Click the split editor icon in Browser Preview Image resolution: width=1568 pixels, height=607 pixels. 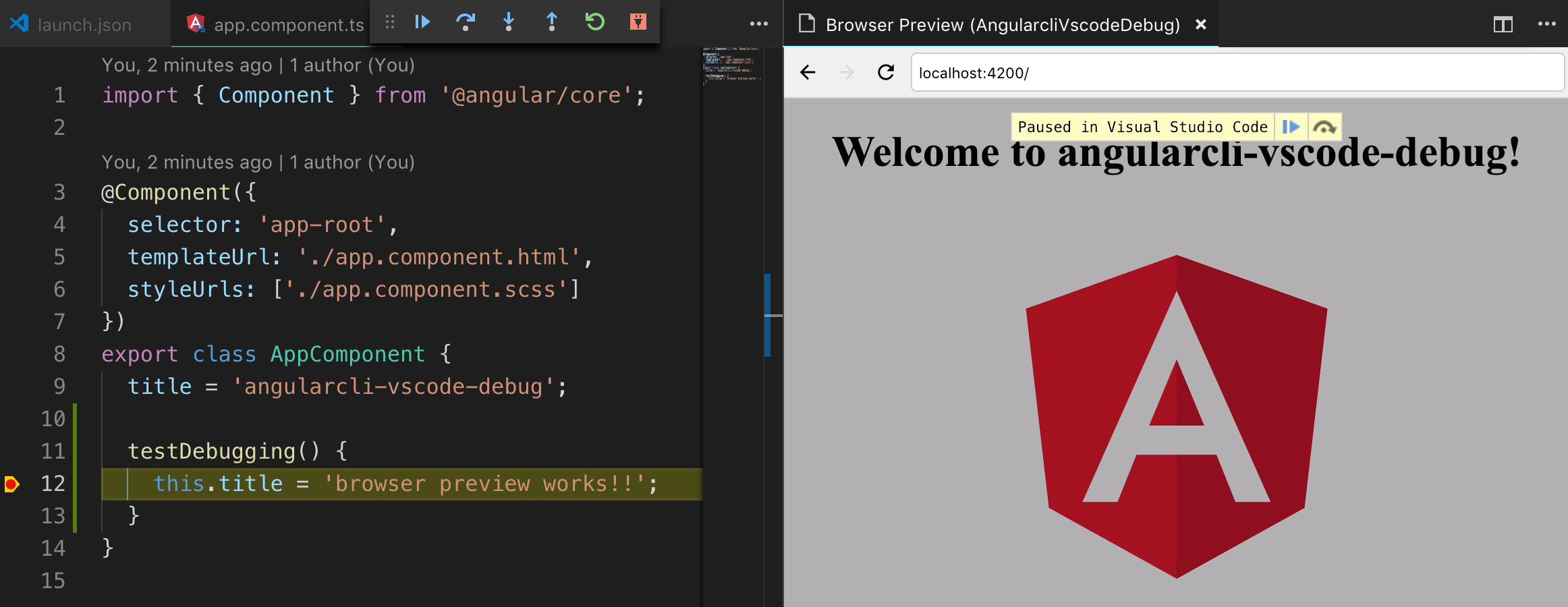pos(1503,24)
